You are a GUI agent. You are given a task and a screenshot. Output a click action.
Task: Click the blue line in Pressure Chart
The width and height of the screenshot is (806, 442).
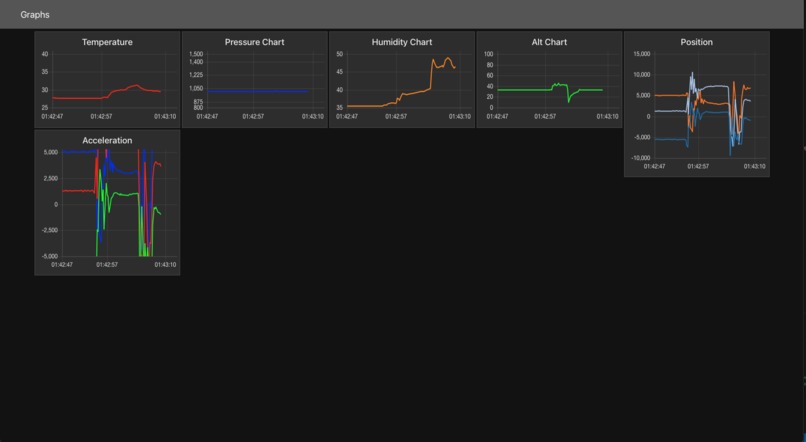point(257,91)
